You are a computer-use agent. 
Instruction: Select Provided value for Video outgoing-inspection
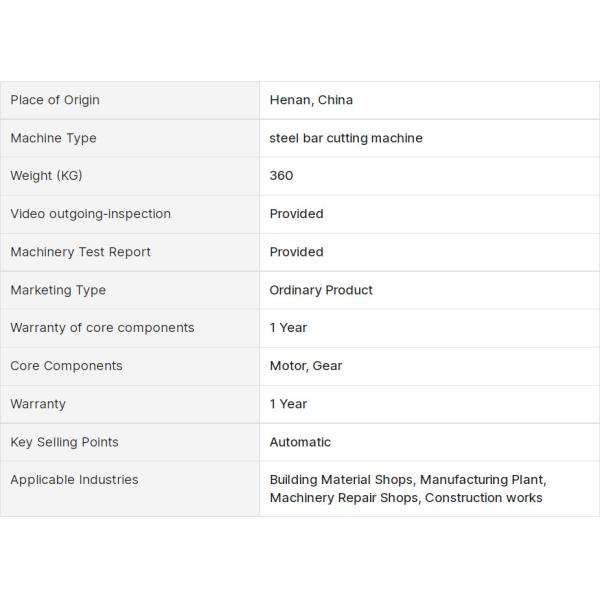pos(296,214)
